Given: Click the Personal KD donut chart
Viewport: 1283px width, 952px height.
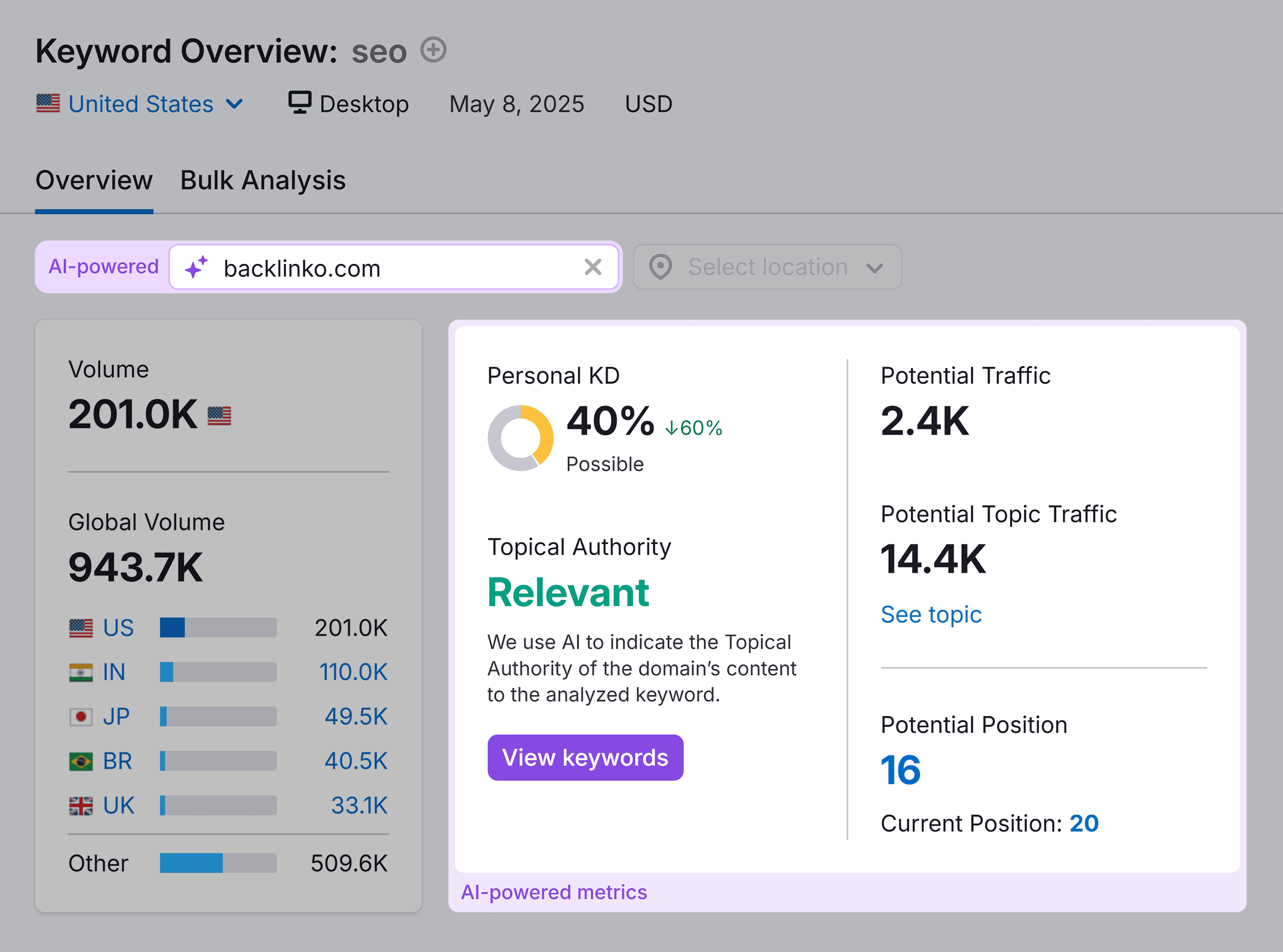Looking at the screenshot, I should [521, 436].
